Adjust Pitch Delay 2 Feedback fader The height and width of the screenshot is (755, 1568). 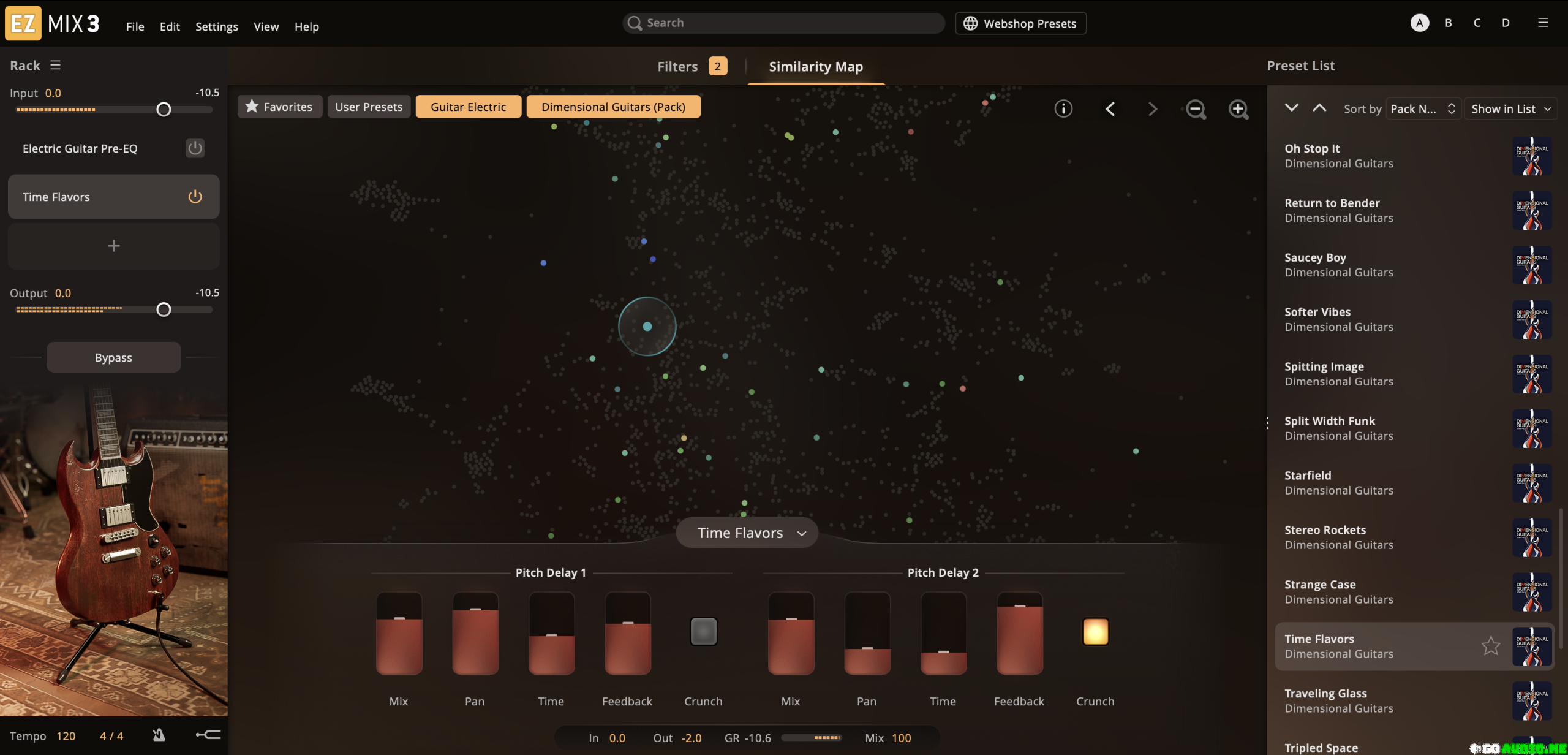click(x=1020, y=634)
